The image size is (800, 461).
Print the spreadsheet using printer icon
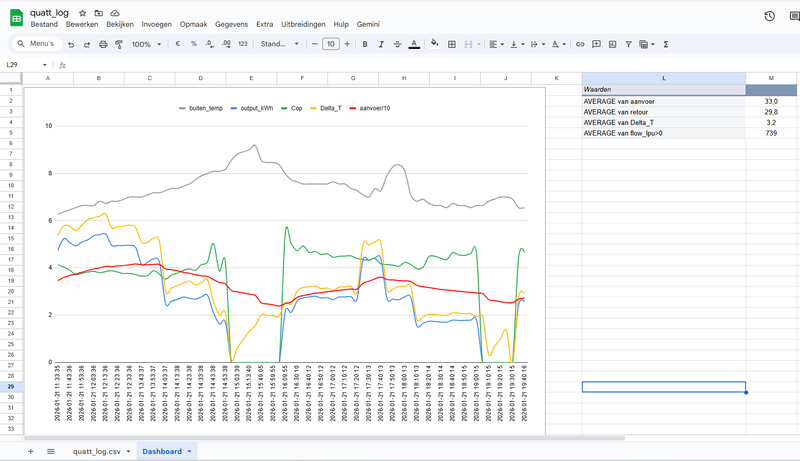click(x=103, y=44)
